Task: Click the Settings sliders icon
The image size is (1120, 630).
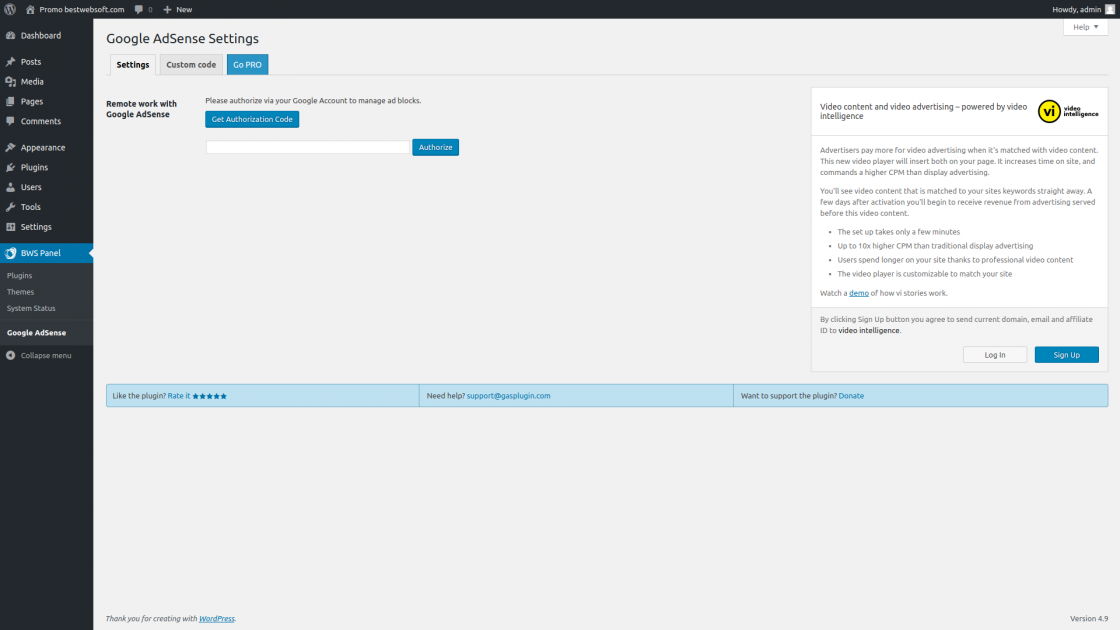Action: (x=11, y=227)
